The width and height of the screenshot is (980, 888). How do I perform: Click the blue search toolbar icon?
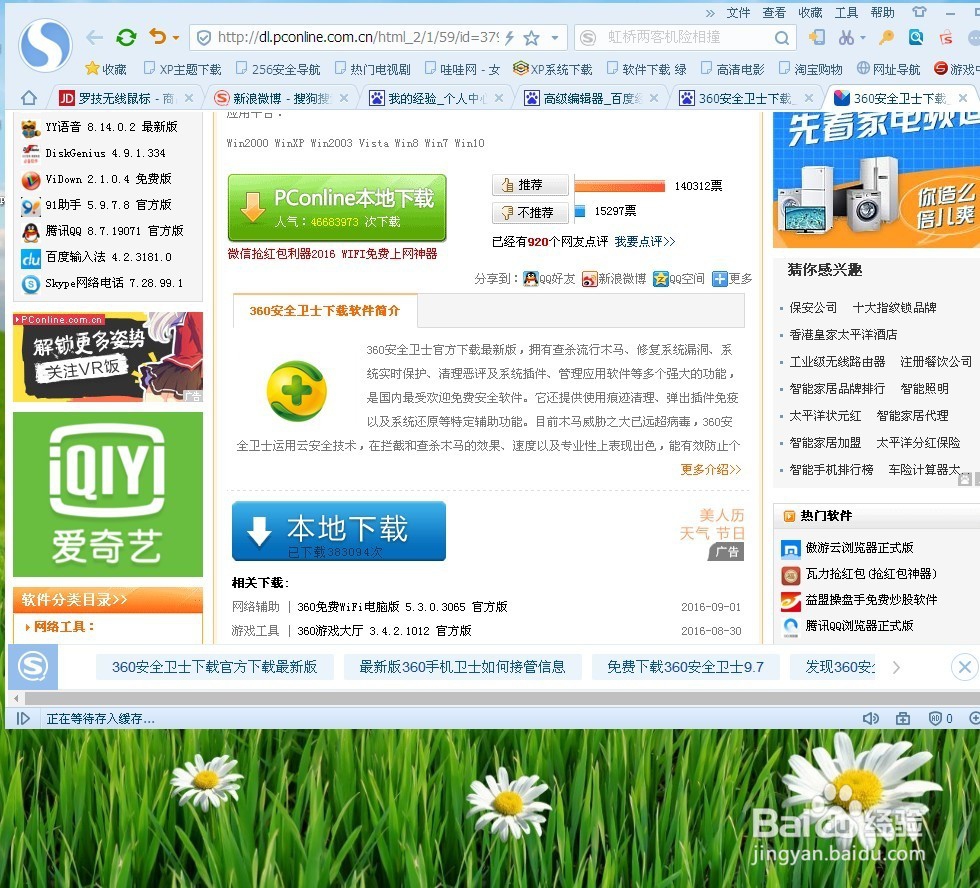point(916,37)
